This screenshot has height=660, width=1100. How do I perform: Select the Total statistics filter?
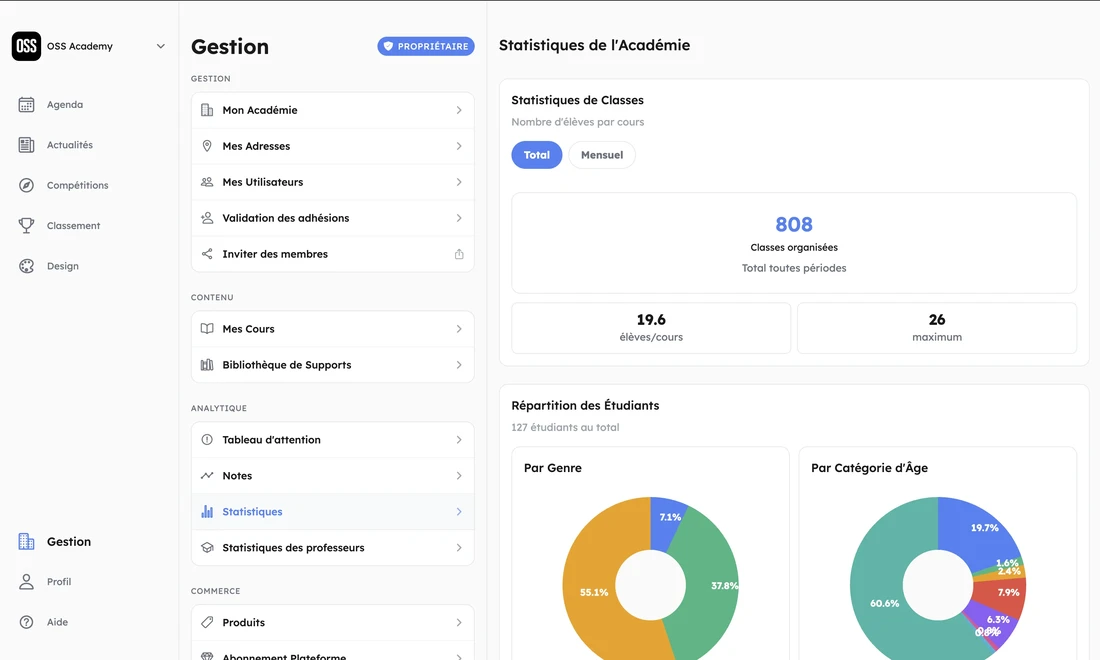pyautogui.click(x=536, y=155)
